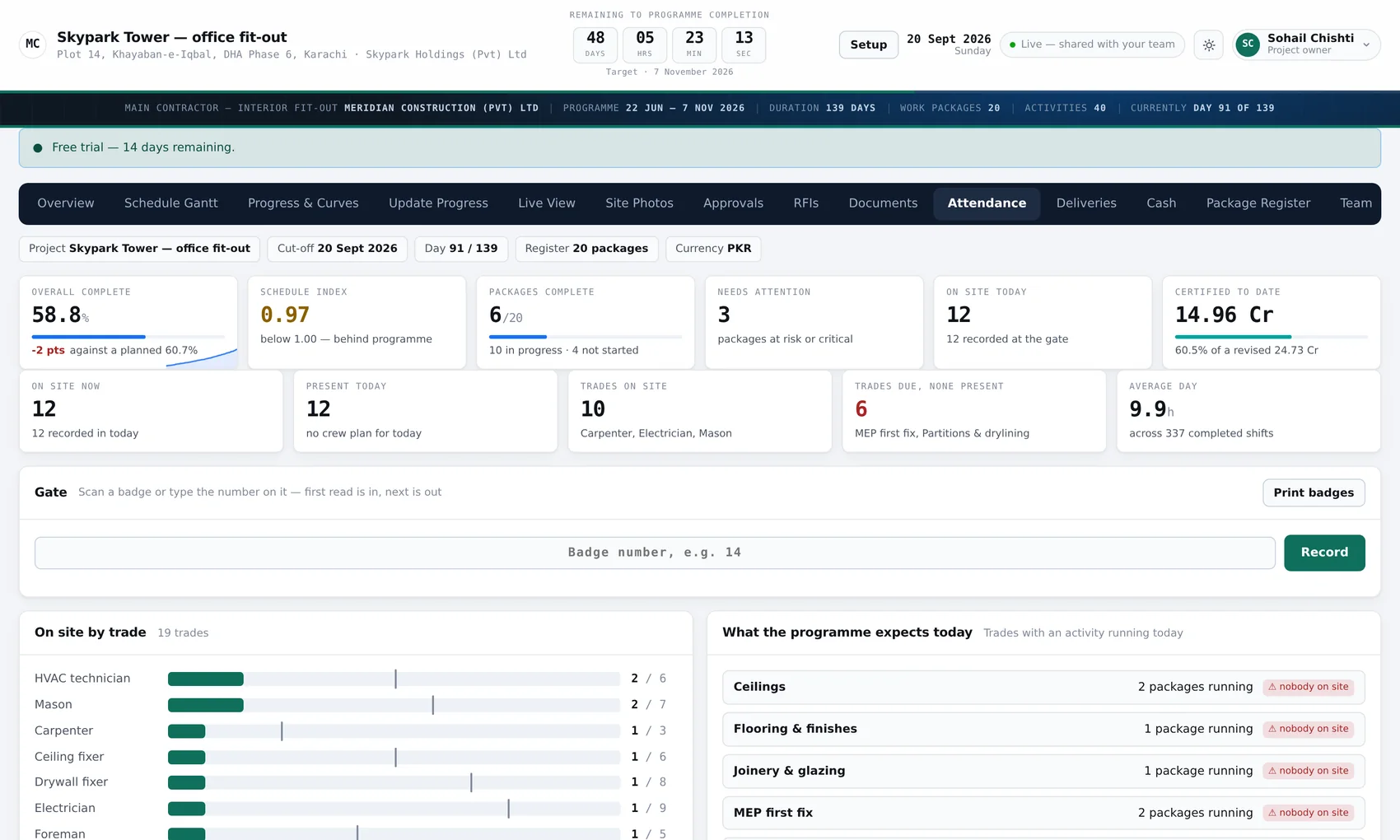
Task: Open the Setup button
Action: (869, 45)
